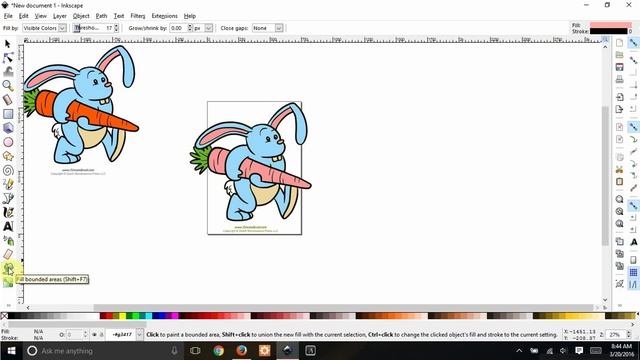Click the pink Fill indicator swatch
This screenshot has width=640, height=360.
click(x=610, y=25)
